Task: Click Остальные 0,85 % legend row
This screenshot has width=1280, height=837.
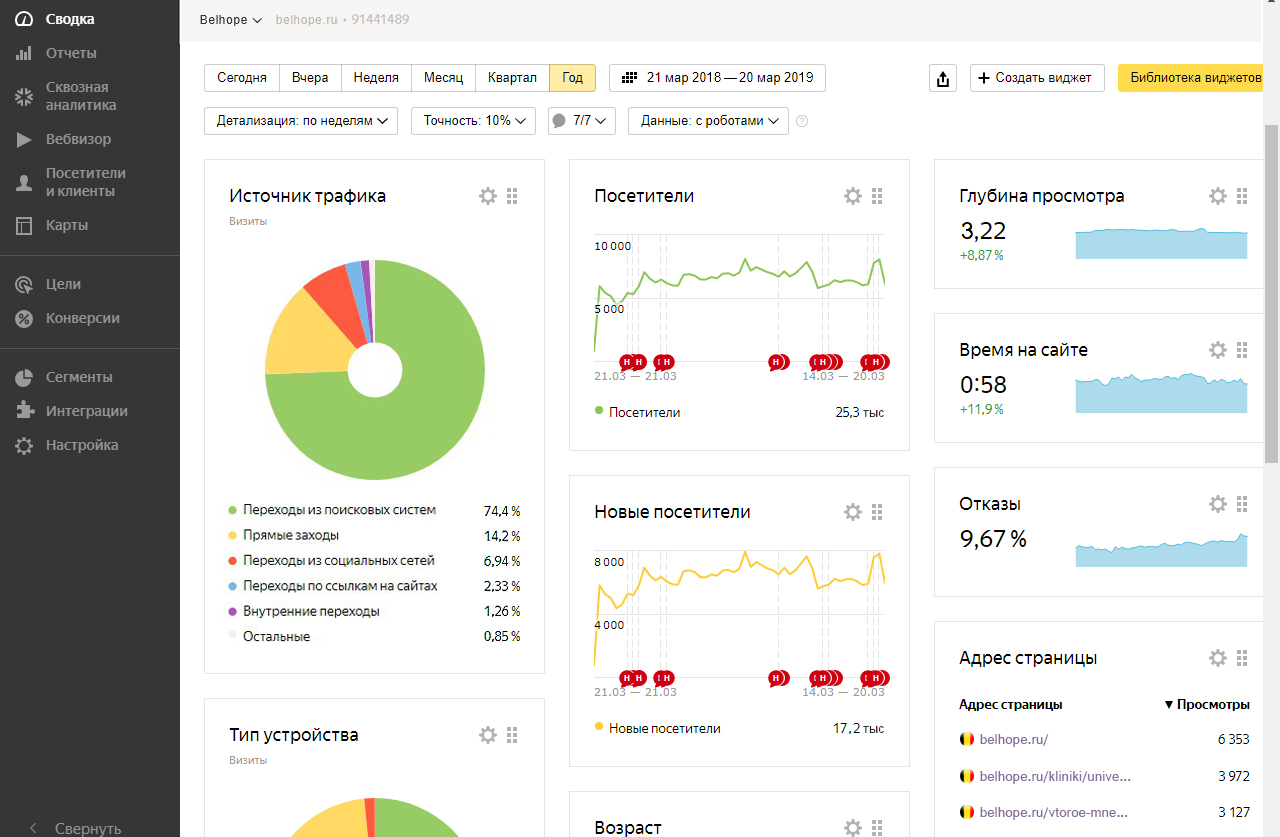Action: [374, 637]
